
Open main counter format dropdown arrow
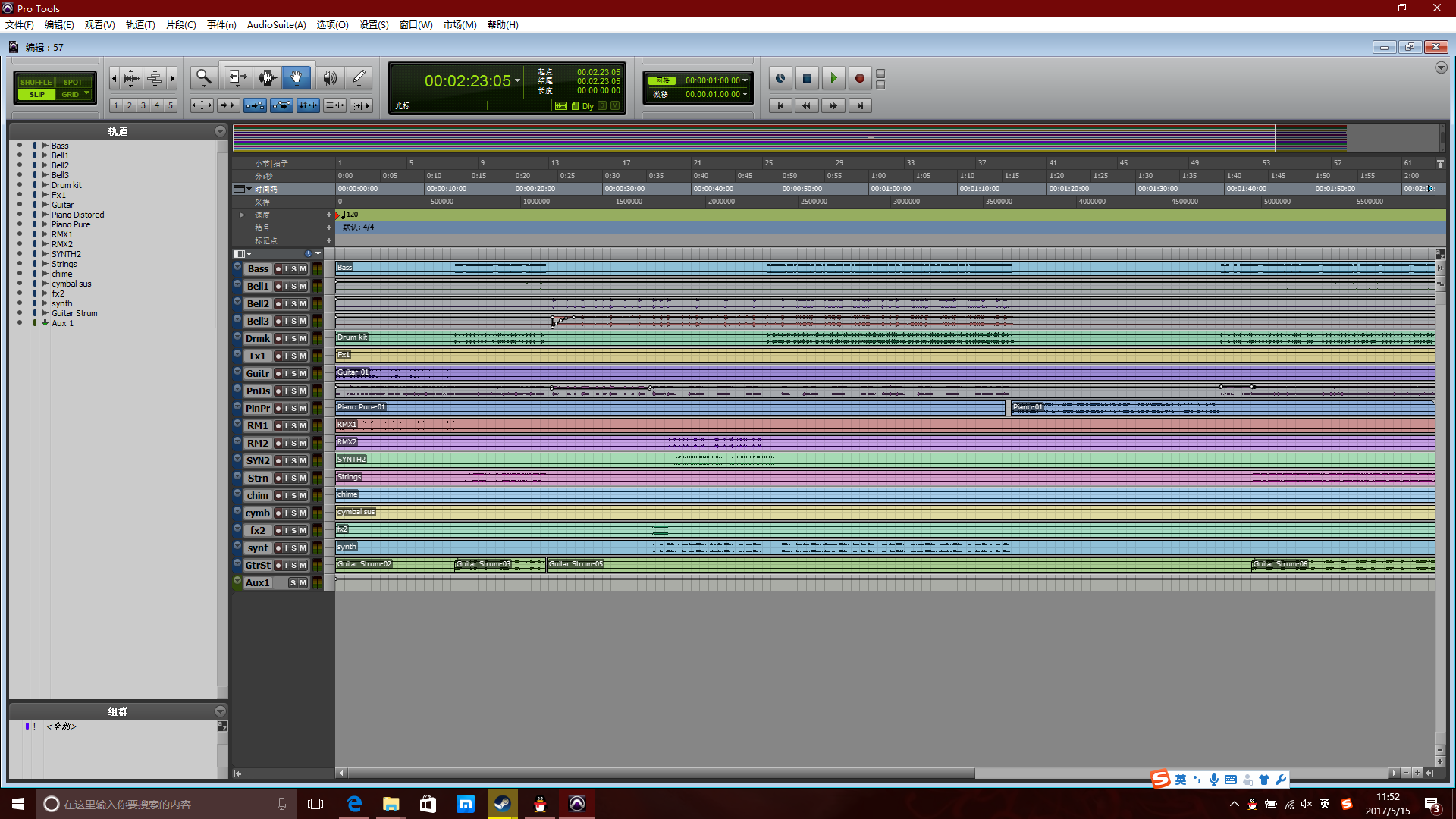[518, 80]
